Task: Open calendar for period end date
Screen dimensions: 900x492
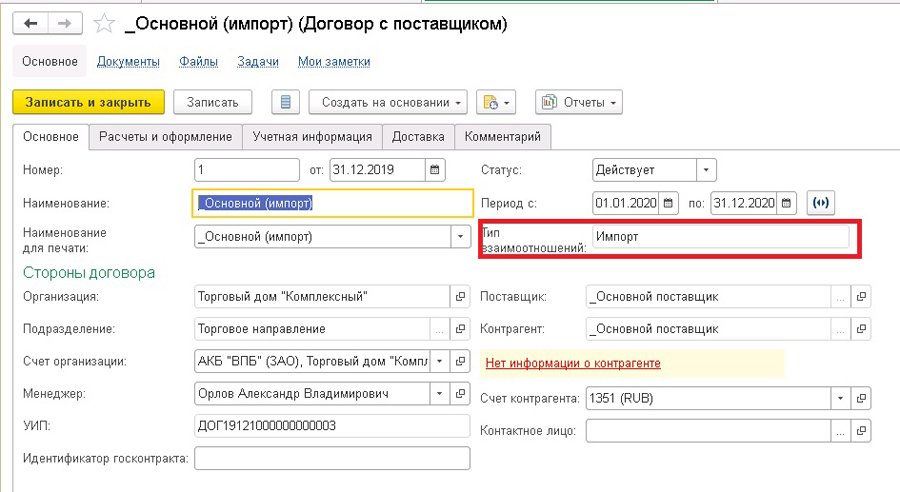Action: pyautogui.click(x=787, y=203)
